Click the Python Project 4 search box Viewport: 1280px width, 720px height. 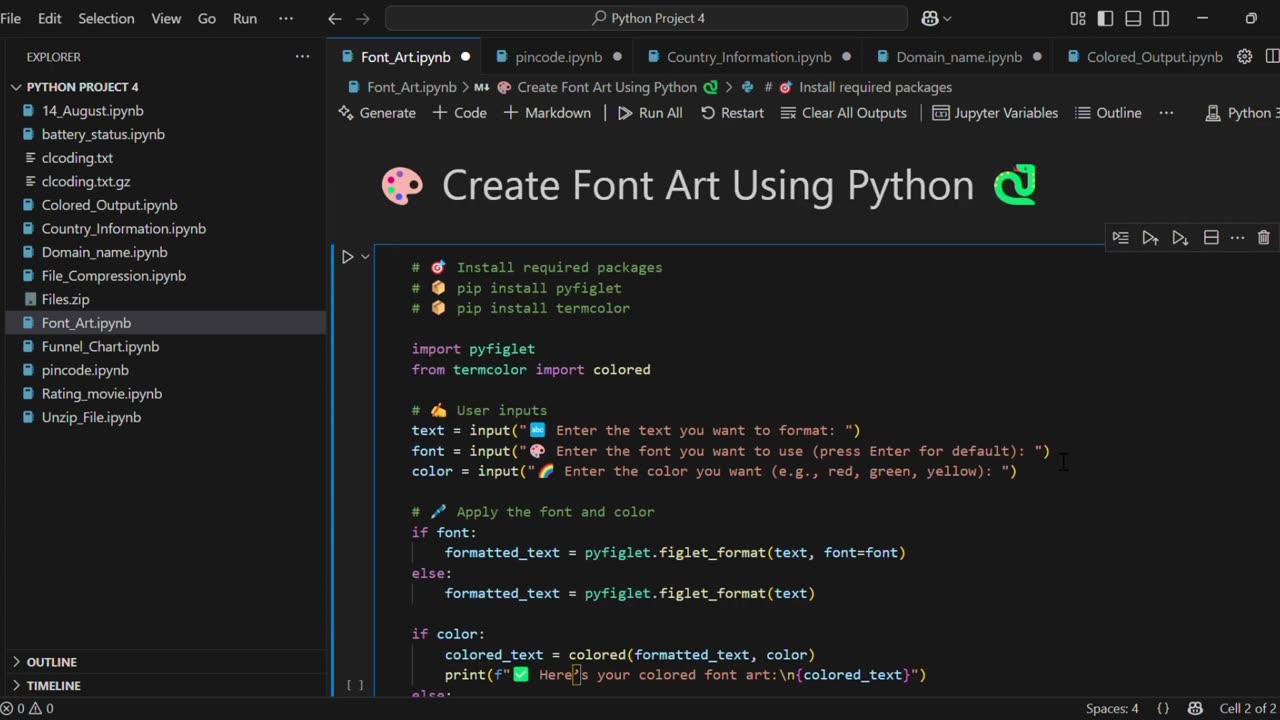click(646, 18)
